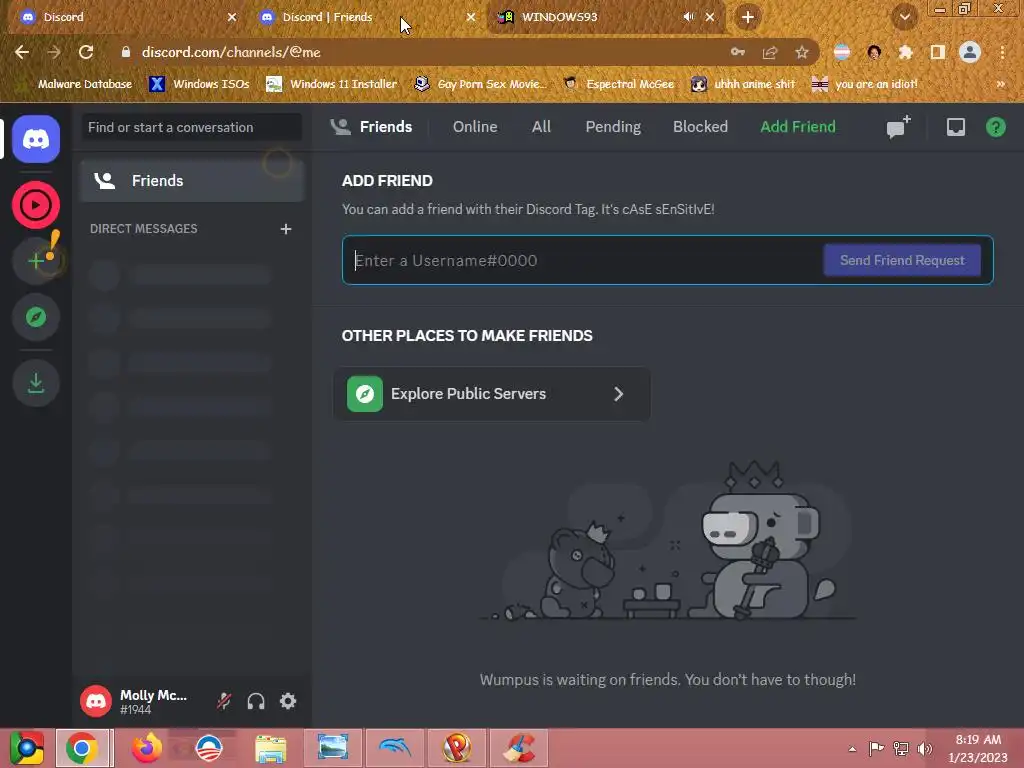Toggle microphone mute in user panel
Image resolution: width=1024 pixels, height=768 pixels.
coord(224,701)
